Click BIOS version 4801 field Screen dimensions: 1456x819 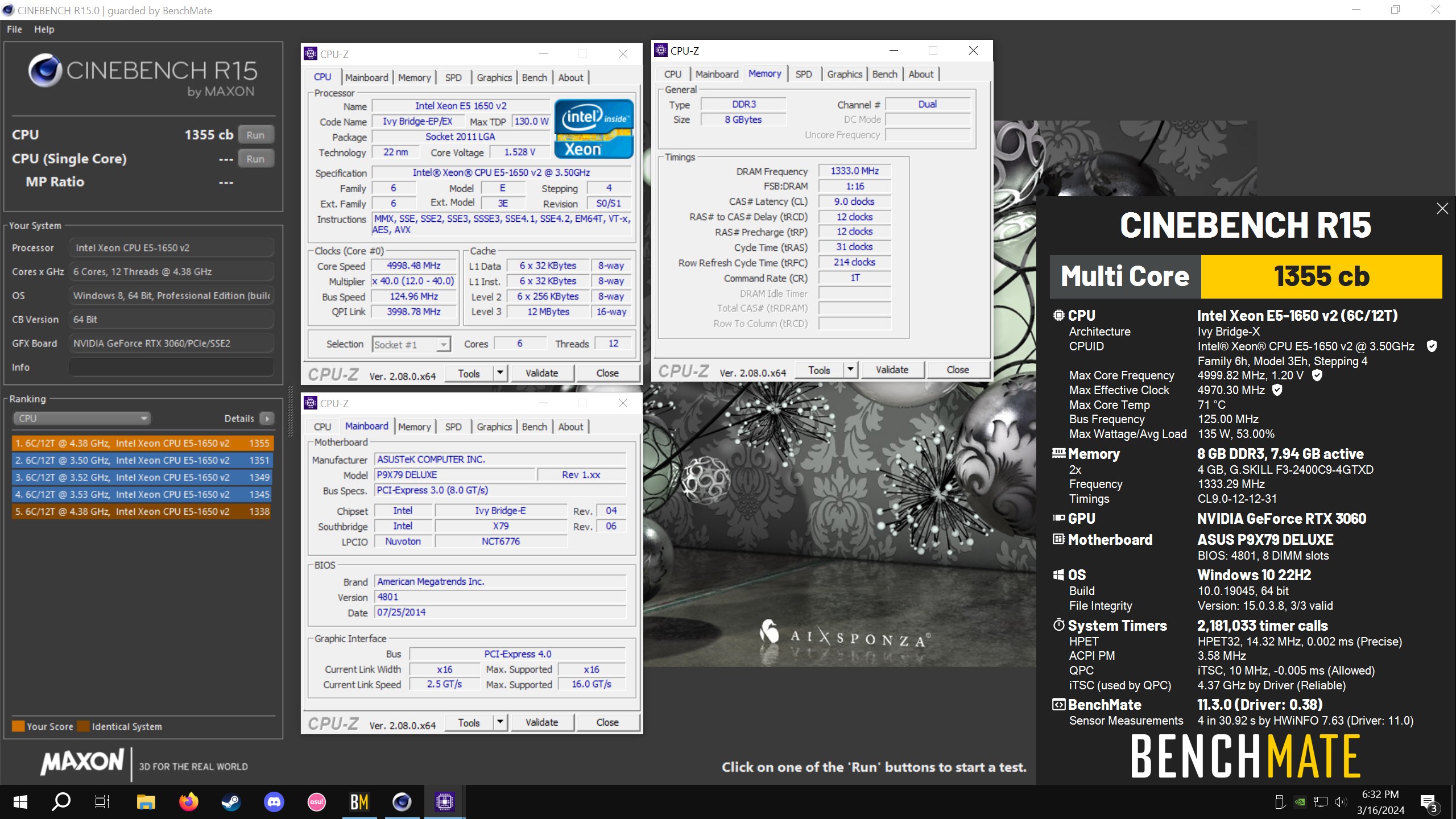click(500, 597)
